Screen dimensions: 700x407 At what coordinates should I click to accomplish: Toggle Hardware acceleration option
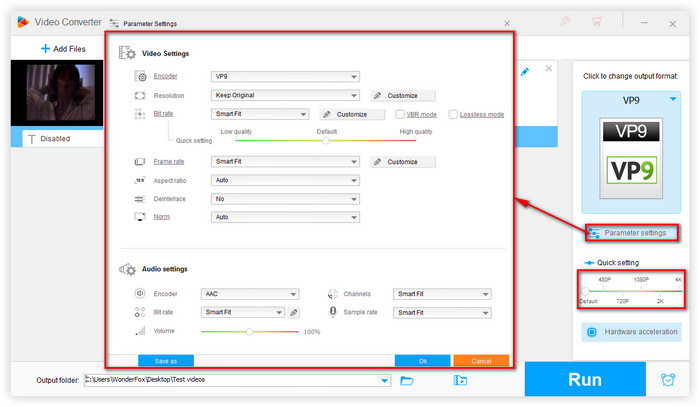pos(630,331)
